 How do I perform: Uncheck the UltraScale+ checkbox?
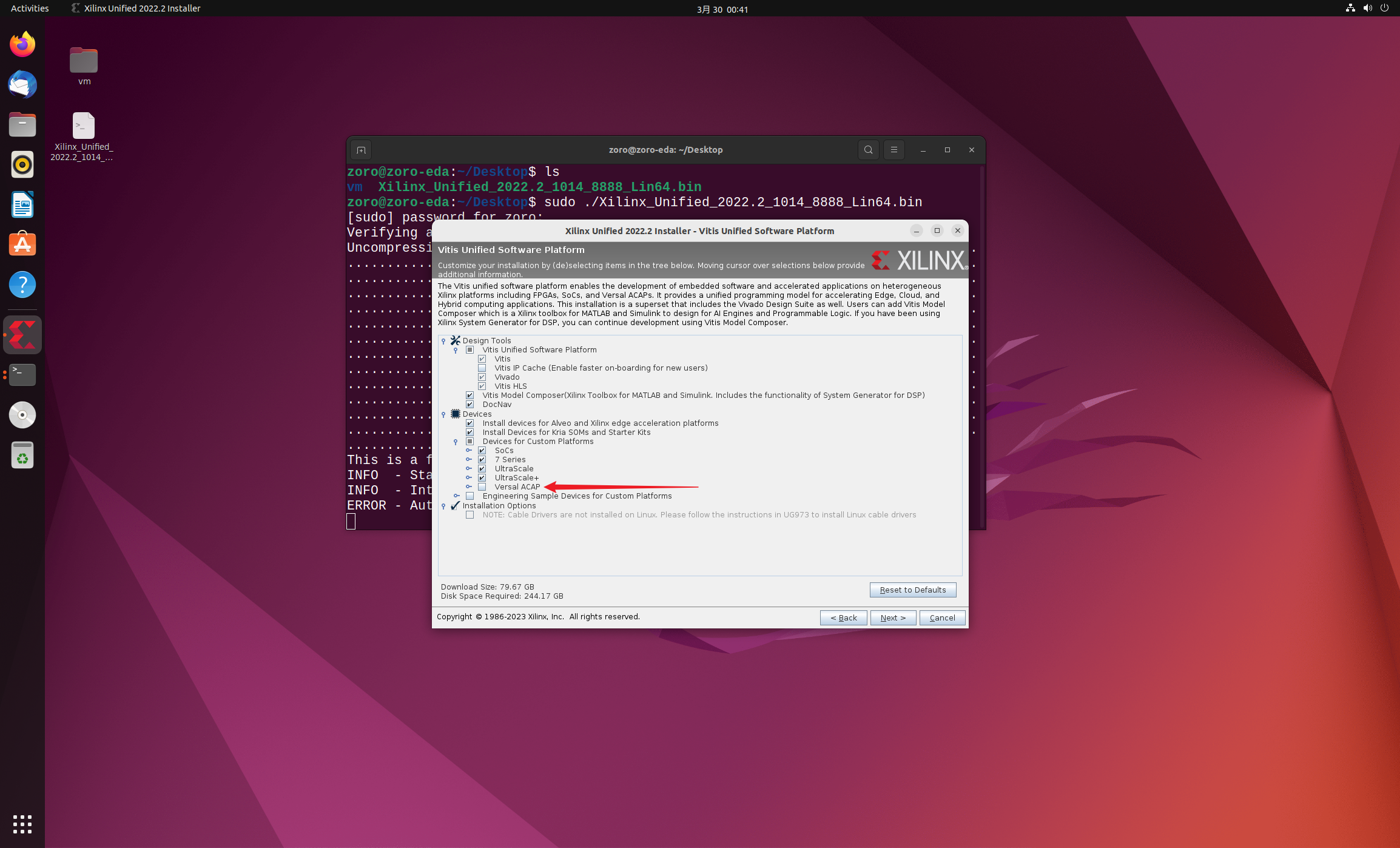pyautogui.click(x=482, y=478)
